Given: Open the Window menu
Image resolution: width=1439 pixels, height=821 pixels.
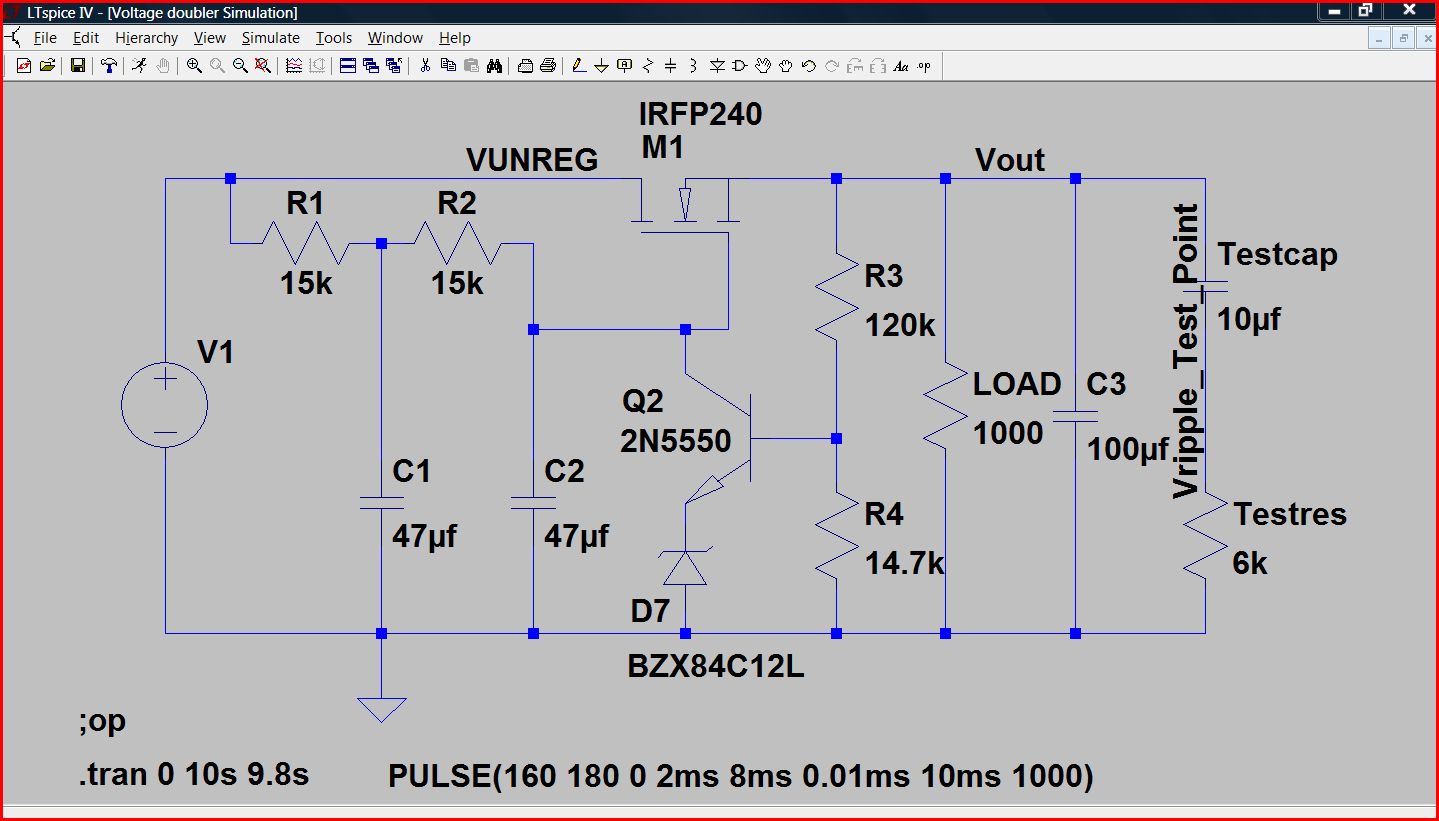Looking at the screenshot, I should point(395,38).
